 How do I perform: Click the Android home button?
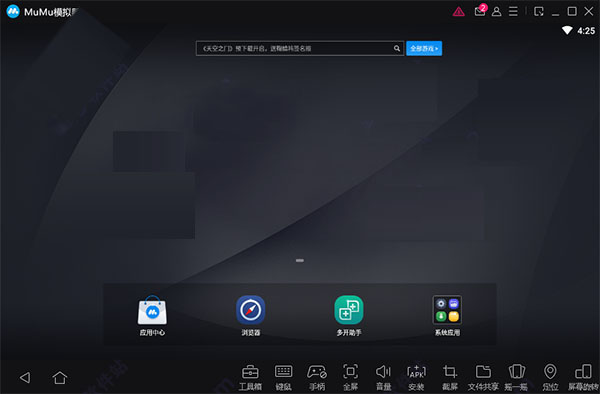(x=60, y=378)
